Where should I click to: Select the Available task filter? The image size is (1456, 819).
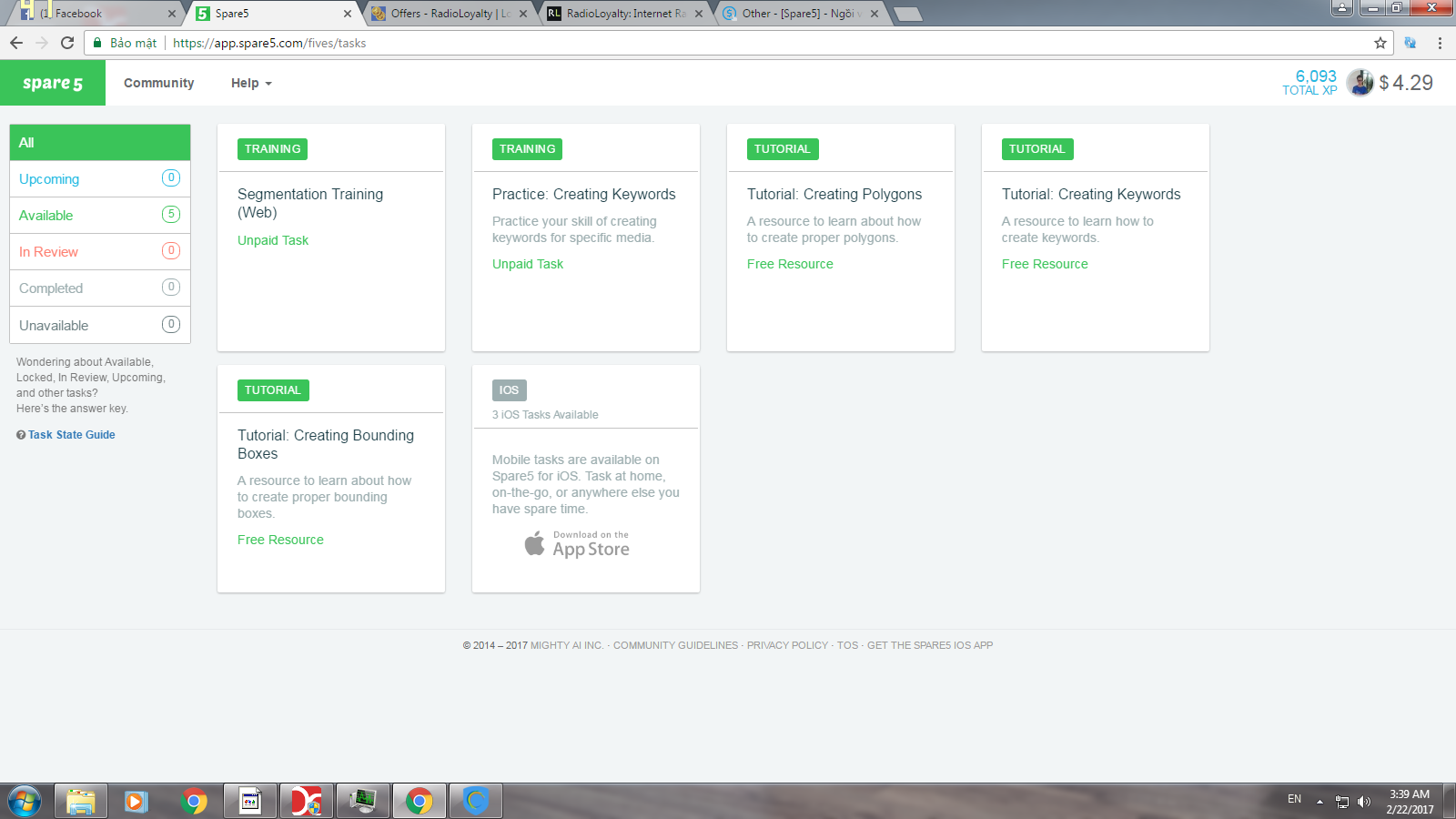(x=100, y=216)
